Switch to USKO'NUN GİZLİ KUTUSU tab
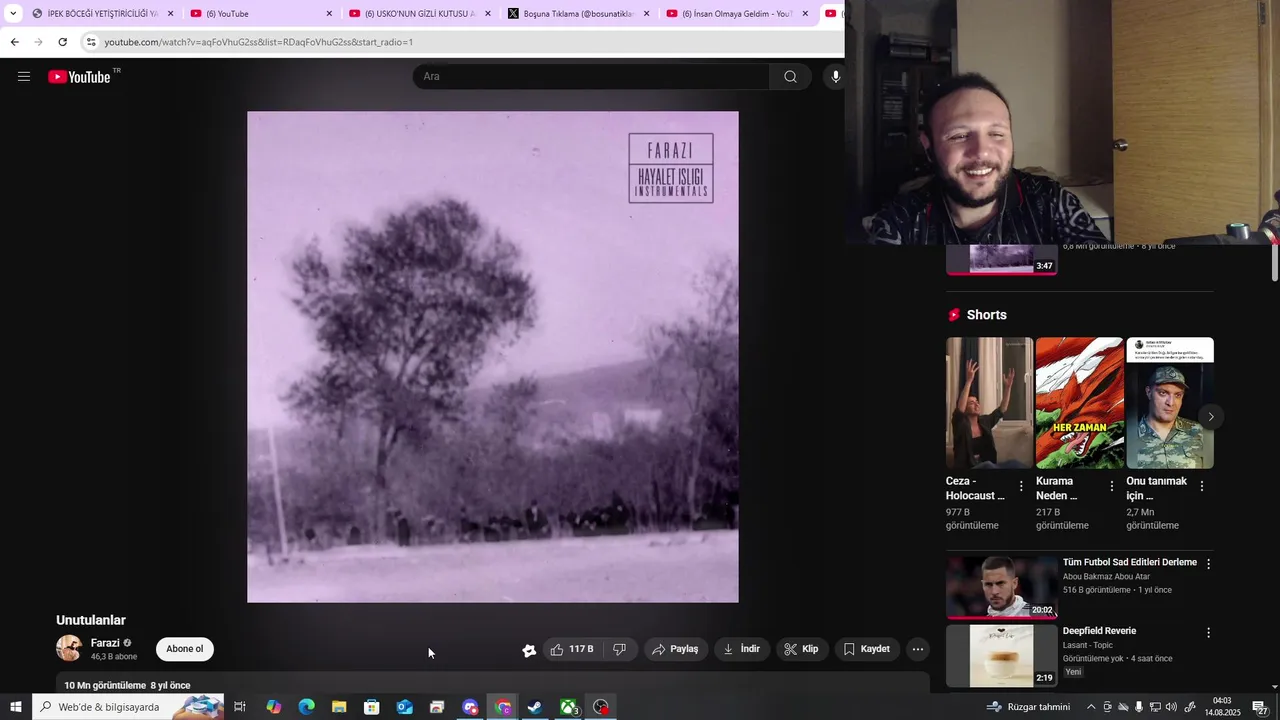Image resolution: width=1280 pixels, height=720 pixels. 420,14
